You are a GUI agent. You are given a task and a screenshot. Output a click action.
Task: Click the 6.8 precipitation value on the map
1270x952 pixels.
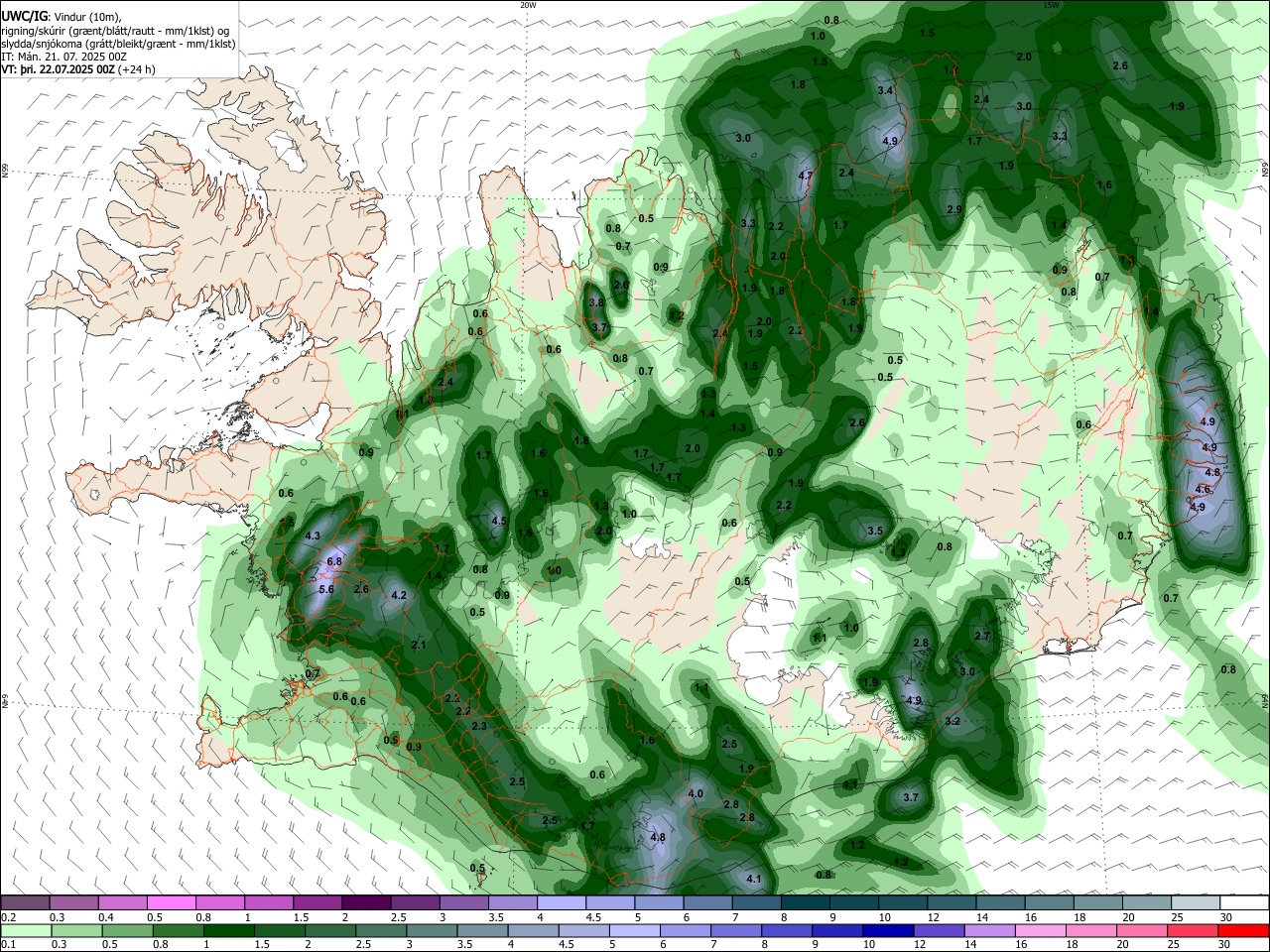pos(334,562)
